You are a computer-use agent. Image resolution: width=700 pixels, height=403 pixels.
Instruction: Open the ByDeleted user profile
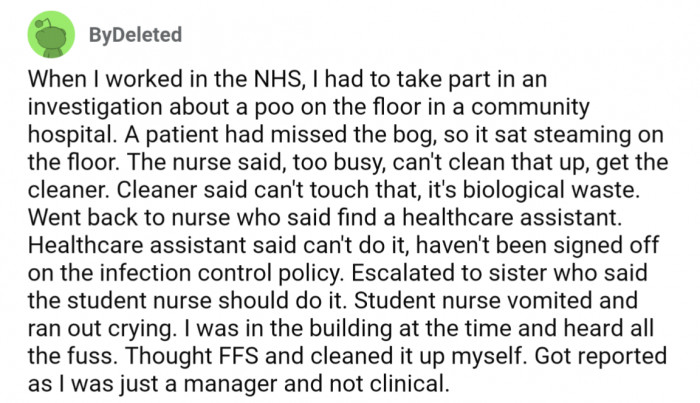[134, 36]
